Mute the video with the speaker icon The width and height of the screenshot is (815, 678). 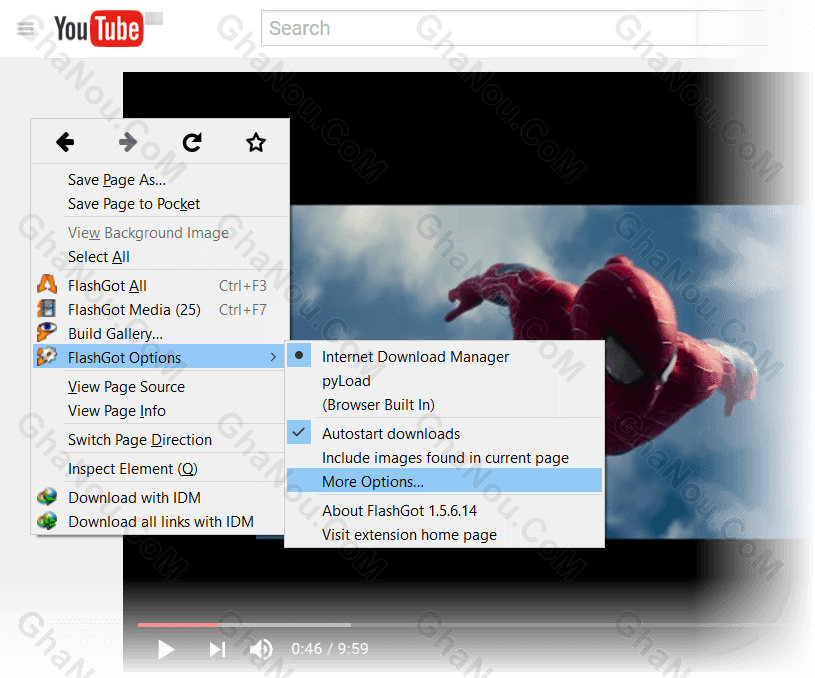pos(261,649)
